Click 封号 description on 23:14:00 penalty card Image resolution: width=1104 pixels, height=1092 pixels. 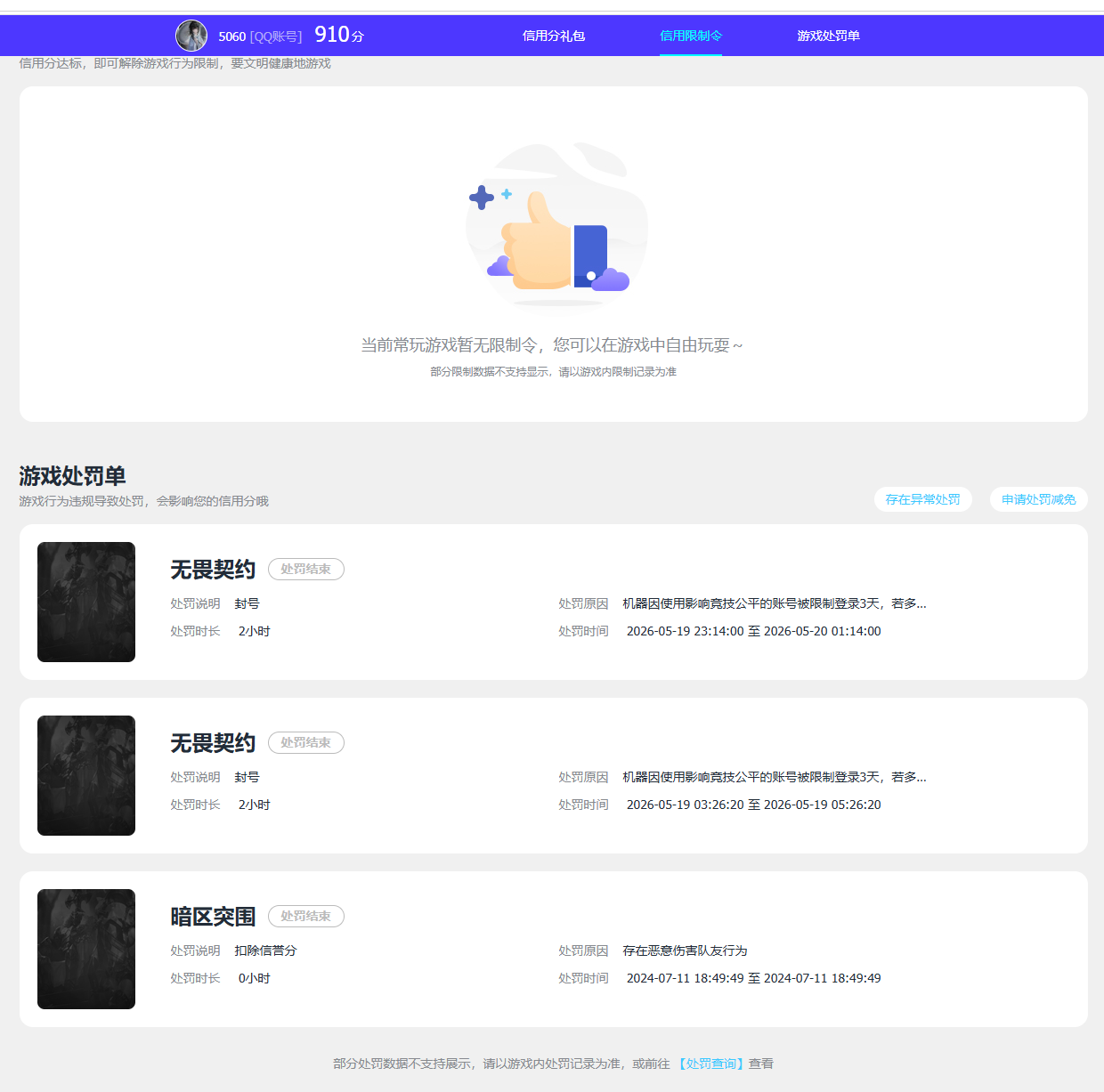(x=248, y=603)
